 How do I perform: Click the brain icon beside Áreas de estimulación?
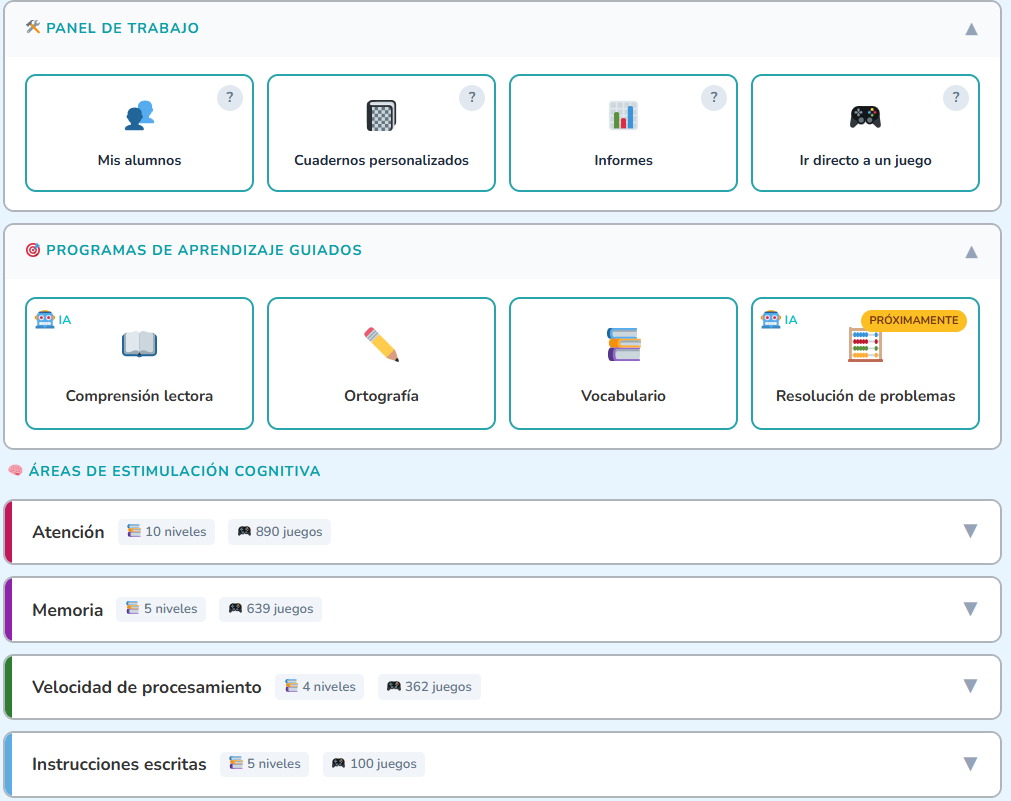pos(15,470)
